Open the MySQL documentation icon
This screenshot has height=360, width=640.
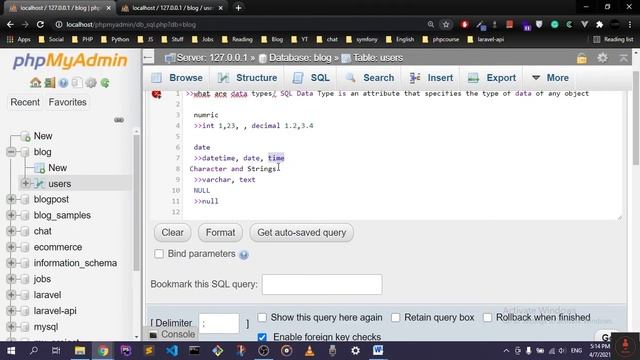(x=77, y=83)
